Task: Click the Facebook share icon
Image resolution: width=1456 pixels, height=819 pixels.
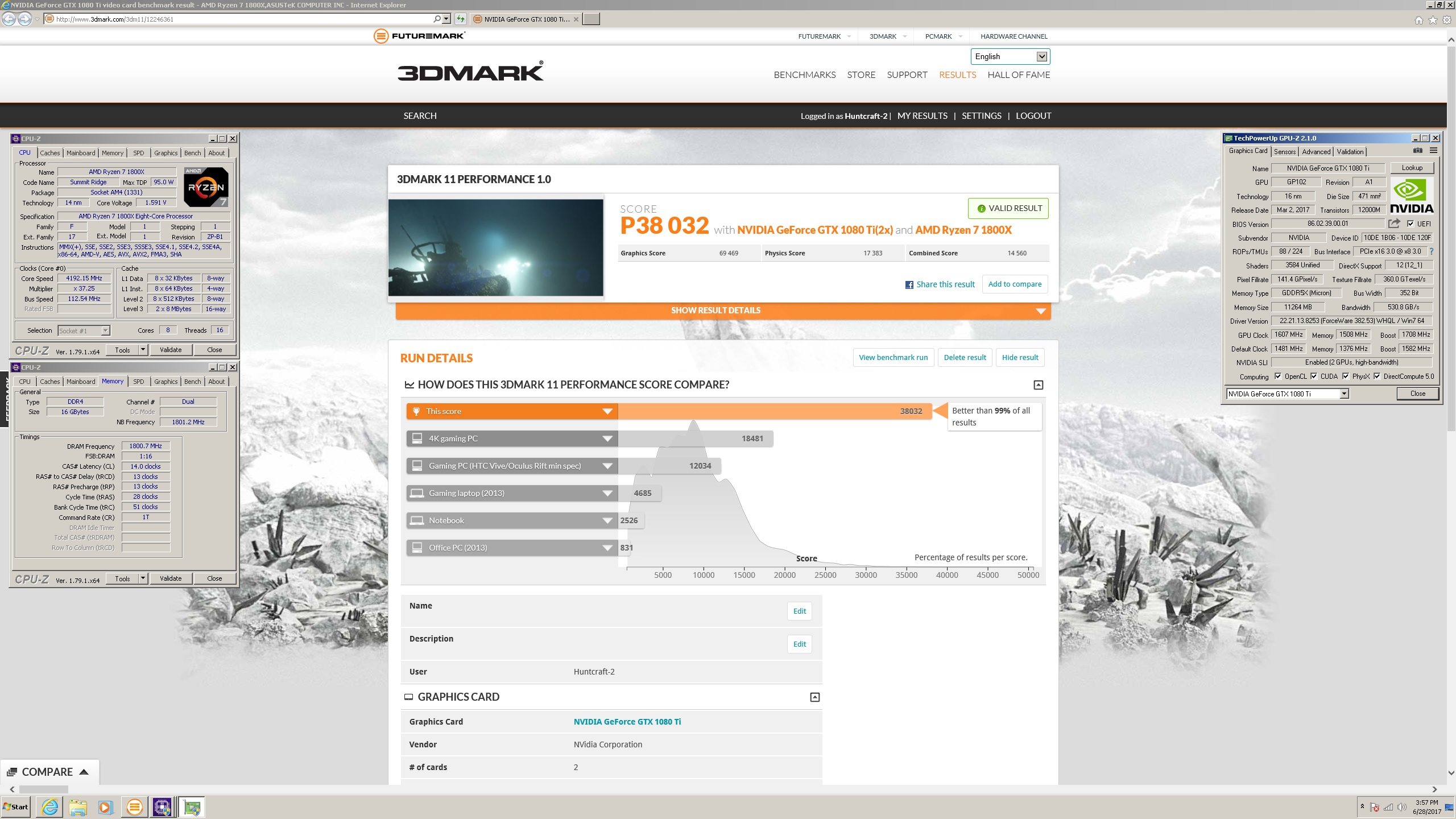Action: (x=909, y=284)
